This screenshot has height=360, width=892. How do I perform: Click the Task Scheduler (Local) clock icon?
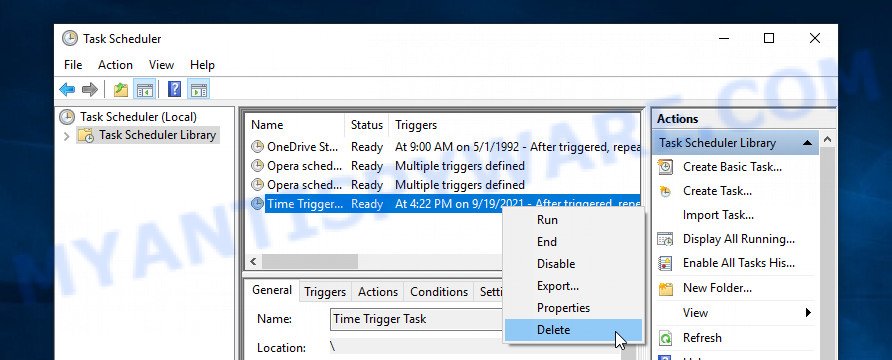click(x=67, y=117)
